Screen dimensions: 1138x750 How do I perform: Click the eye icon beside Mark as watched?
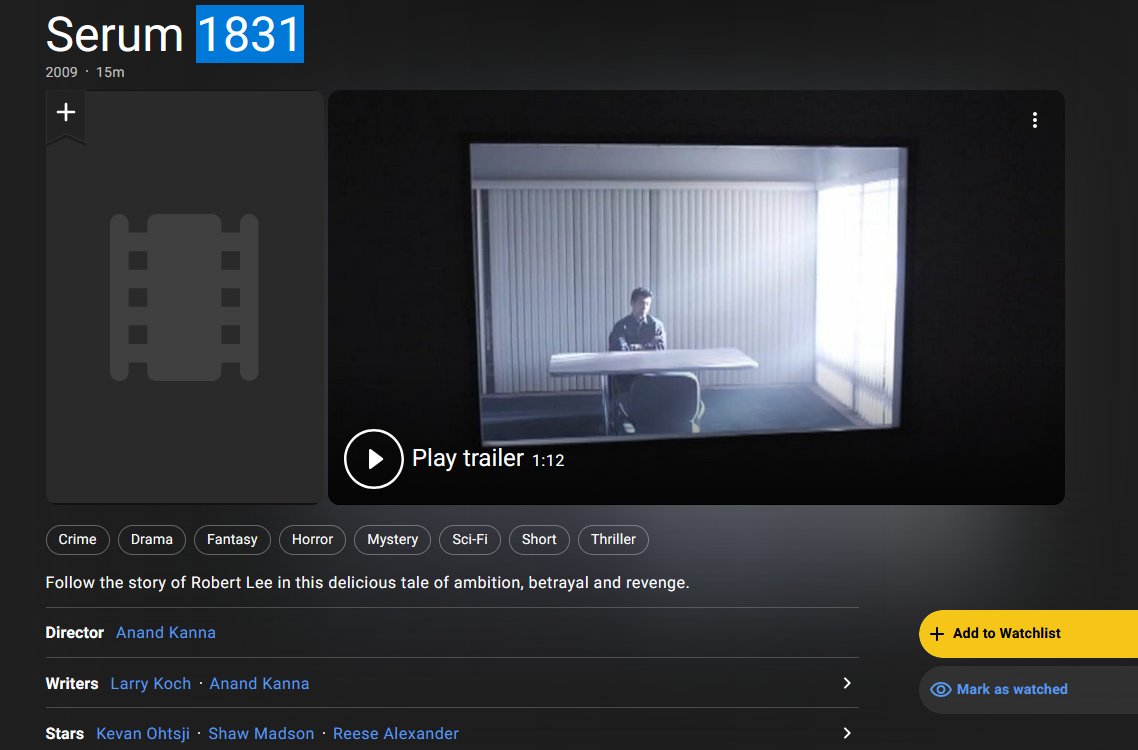(x=941, y=690)
